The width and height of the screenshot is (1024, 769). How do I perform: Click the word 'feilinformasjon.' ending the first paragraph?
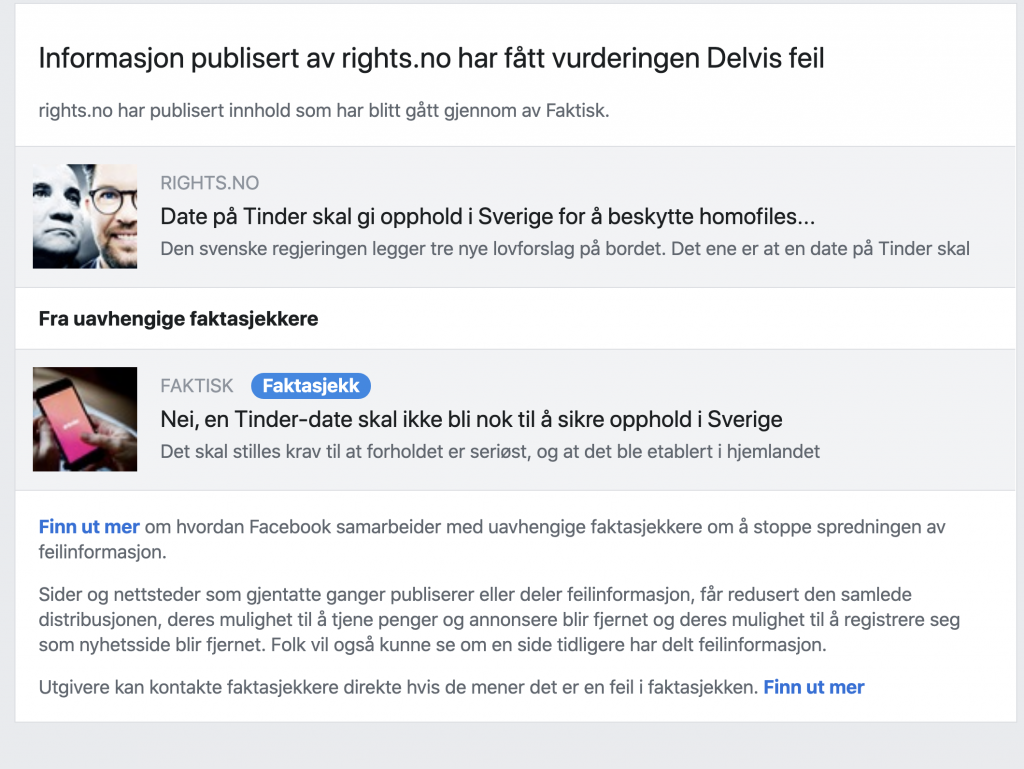pos(102,551)
